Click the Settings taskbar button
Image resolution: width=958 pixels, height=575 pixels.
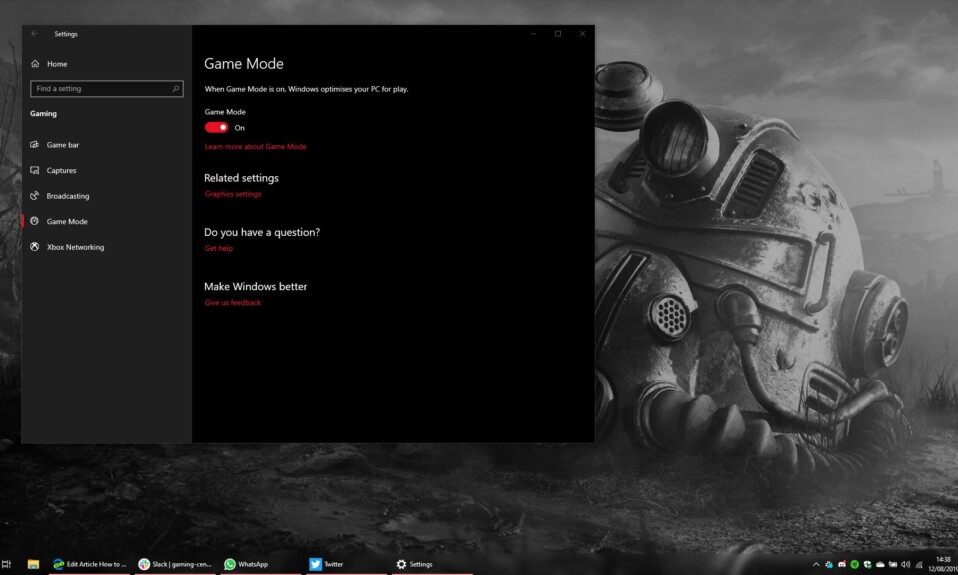tap(431, 564)
